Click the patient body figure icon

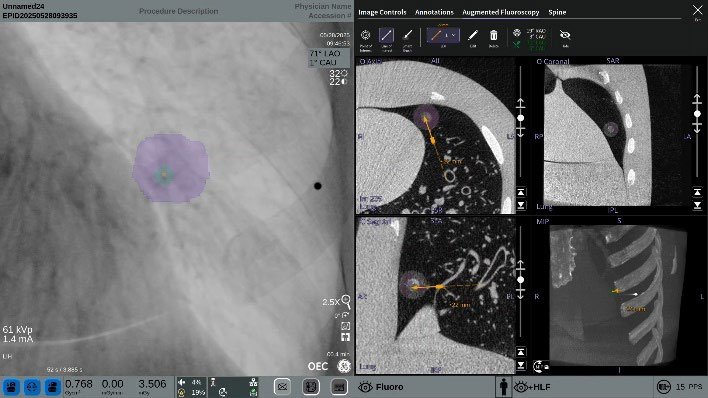503,387
